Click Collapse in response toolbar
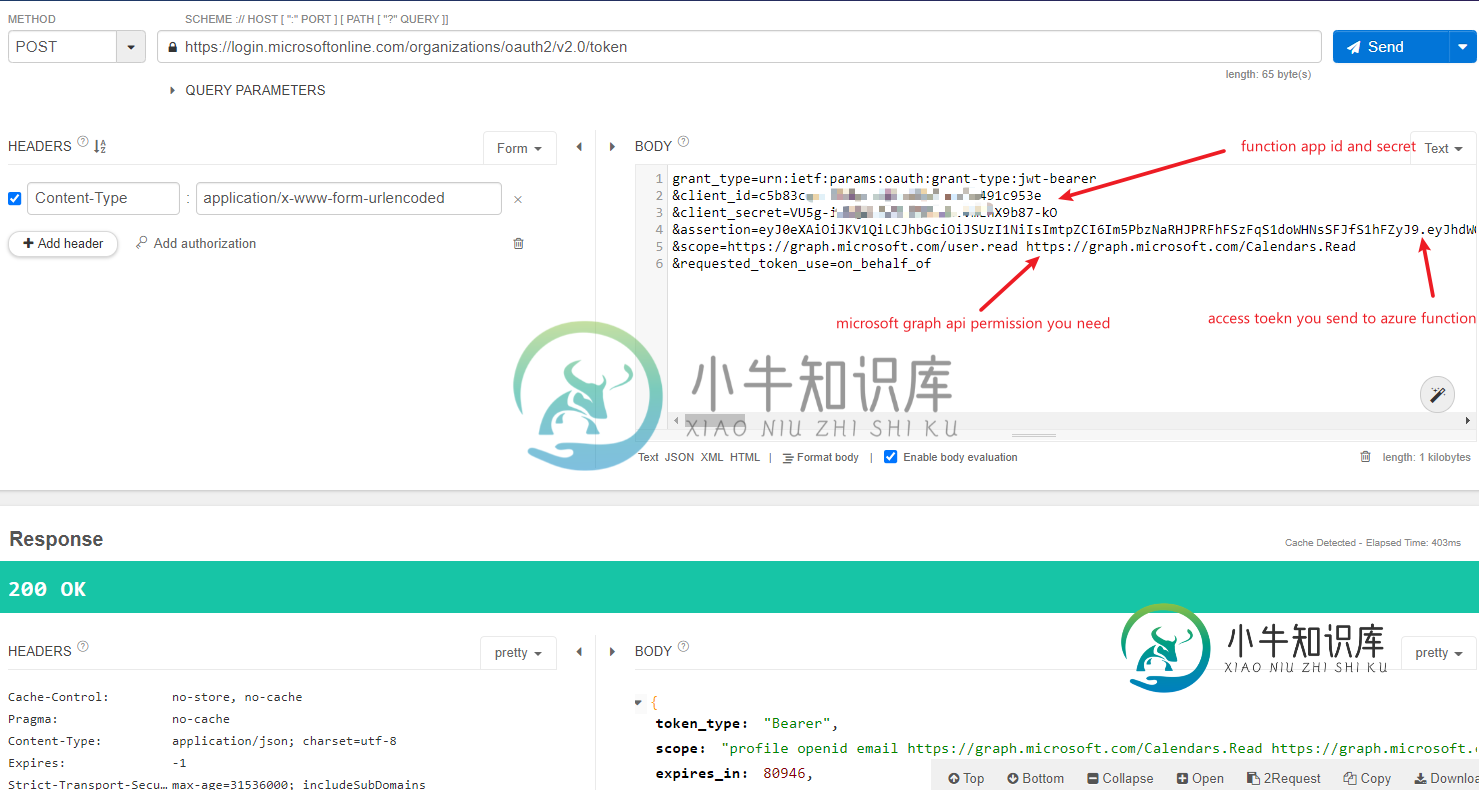The width and height of the screenshot is (1479, 790). [1120, 778]
